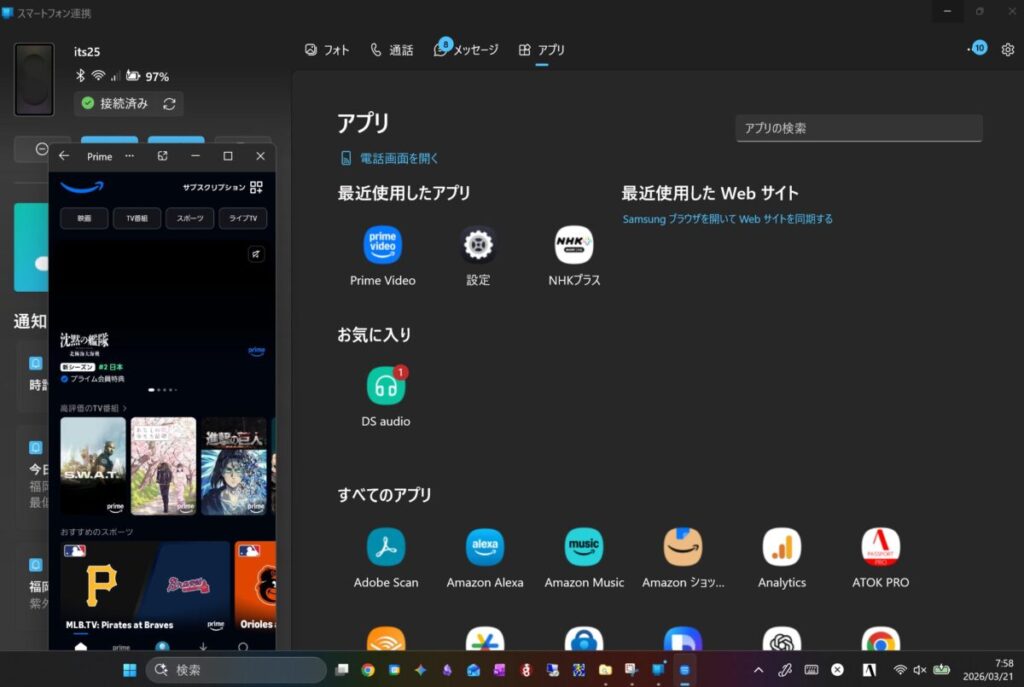Viewport: 1024px width, 687px height.
Task: Open the NHK Plus app
Action: [x=574, y=245]
